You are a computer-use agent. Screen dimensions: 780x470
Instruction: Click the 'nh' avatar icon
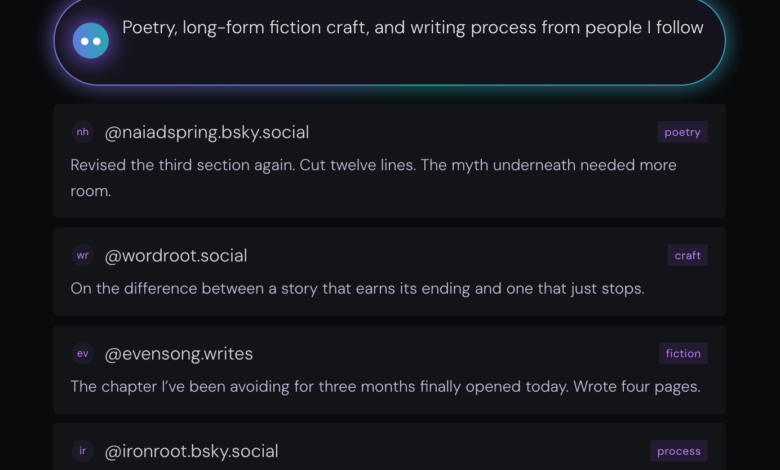83,132
